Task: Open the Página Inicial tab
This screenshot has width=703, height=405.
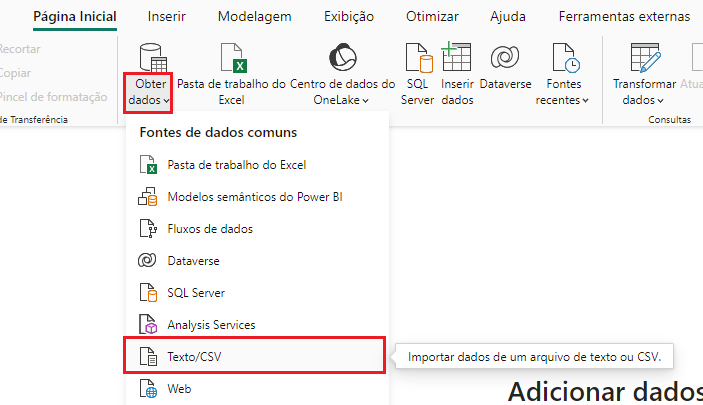Action: click(75, 17)
